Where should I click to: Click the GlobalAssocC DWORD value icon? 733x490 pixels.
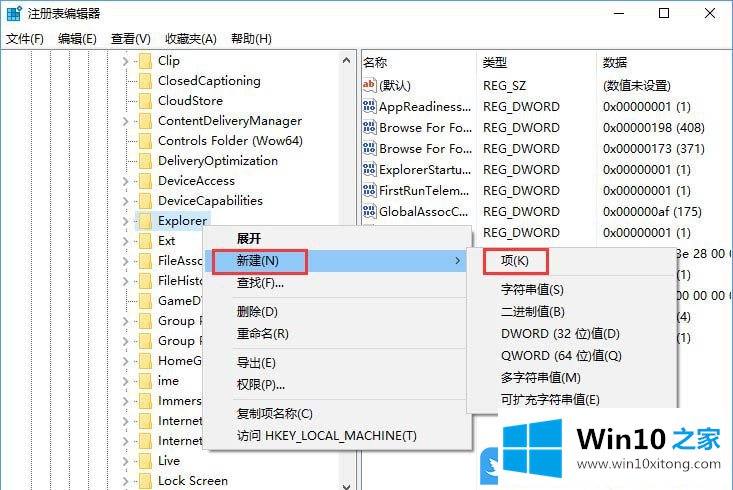click(369, 212)
